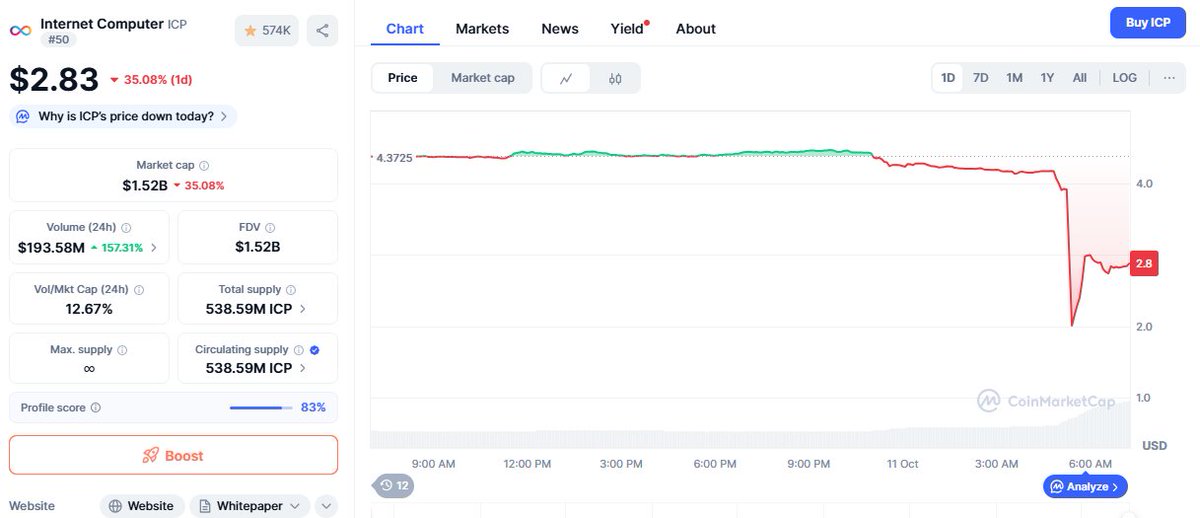Open the Website link chip
The width and height of the screenshot is (1200, 518).
142,506
